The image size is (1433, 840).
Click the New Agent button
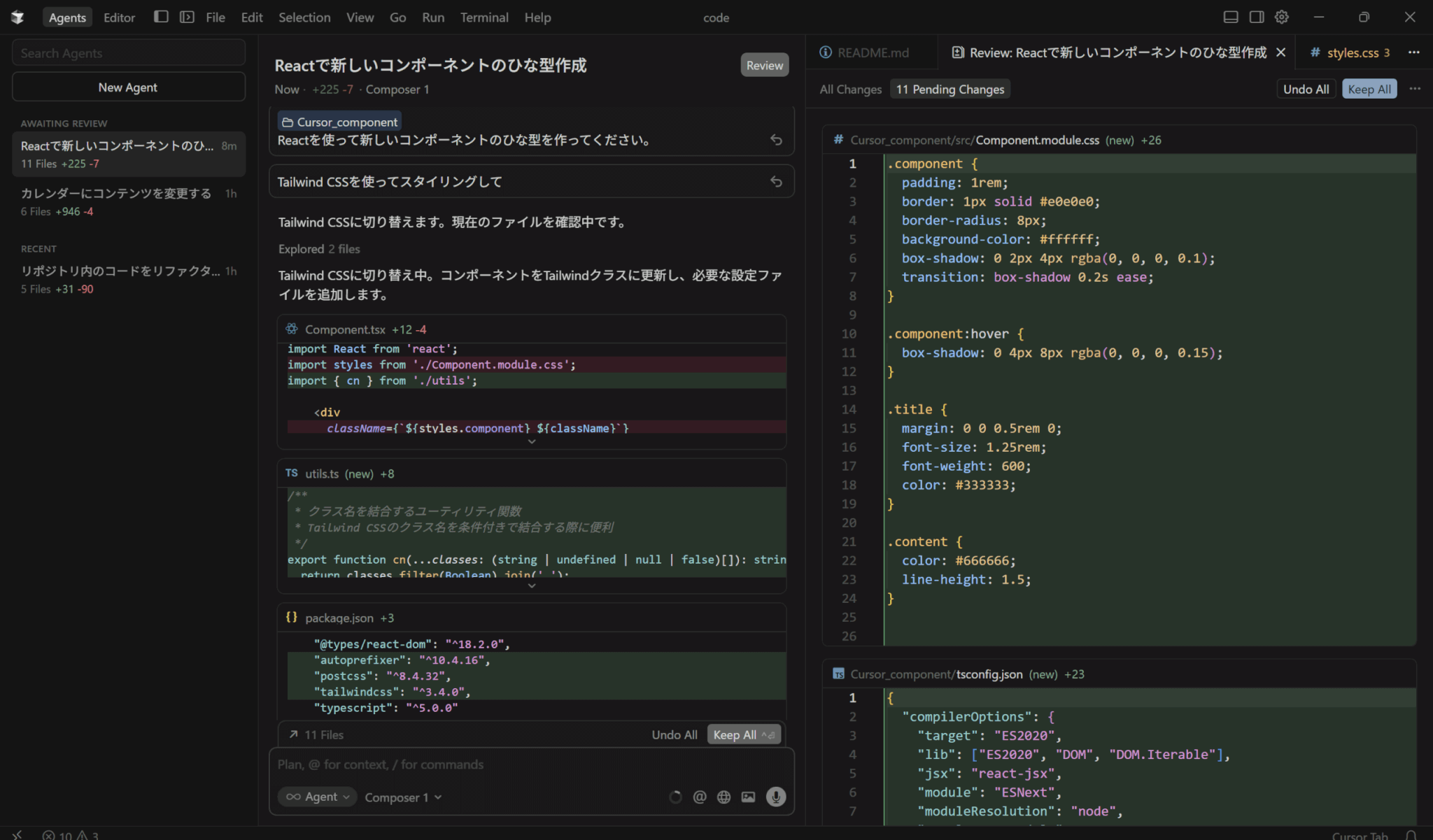click(x=128, y=87)
